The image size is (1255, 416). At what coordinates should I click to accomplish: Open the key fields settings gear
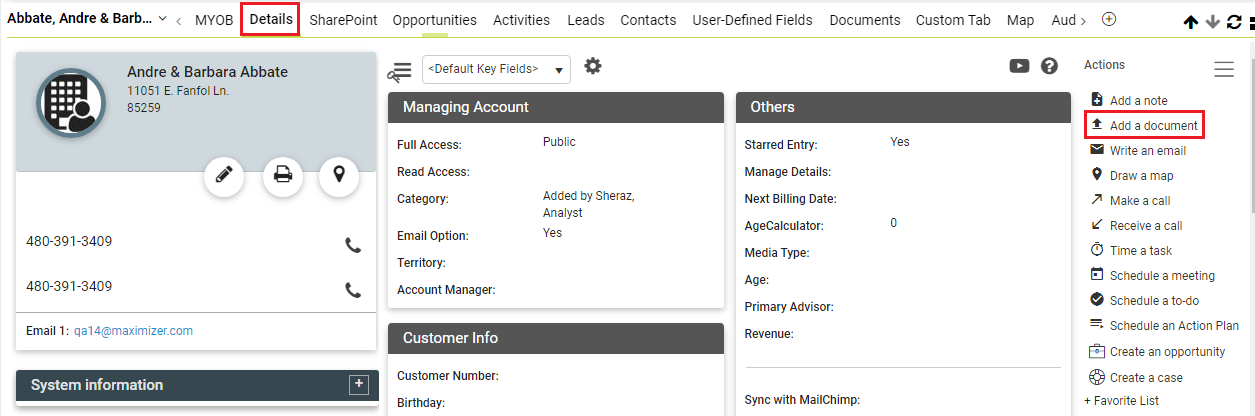tap(593, 66)
